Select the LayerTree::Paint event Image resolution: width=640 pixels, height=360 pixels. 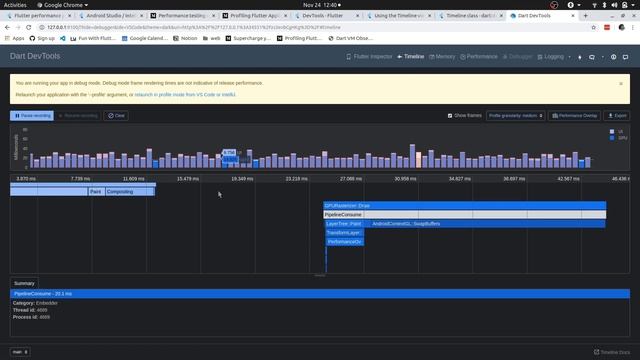tap(345, 224)
